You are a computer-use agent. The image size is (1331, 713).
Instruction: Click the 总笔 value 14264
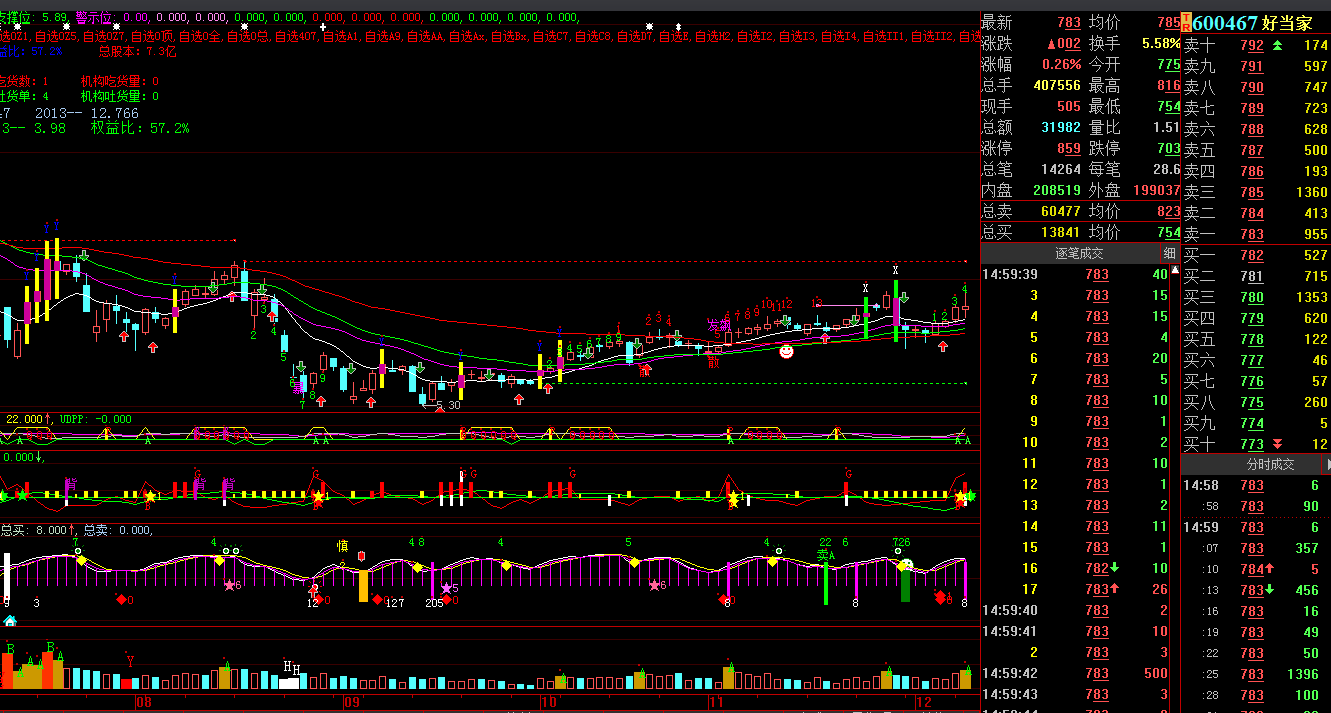pyautogui.click(x=1060, y=169)
